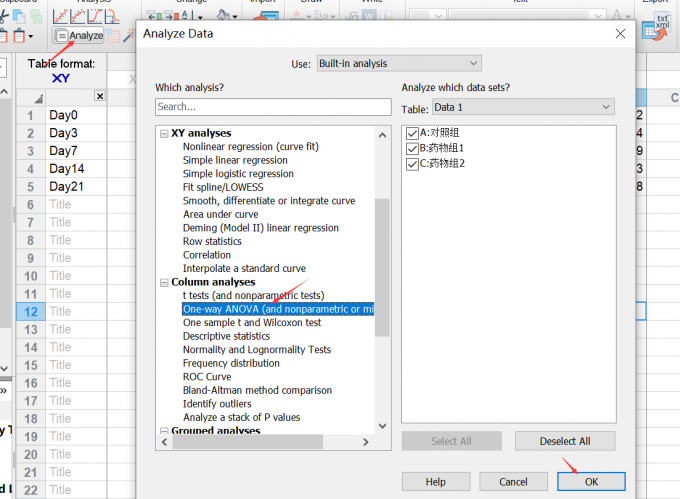Click the cut scissors icon
The image size is (680, 499).
coord(3,16)
